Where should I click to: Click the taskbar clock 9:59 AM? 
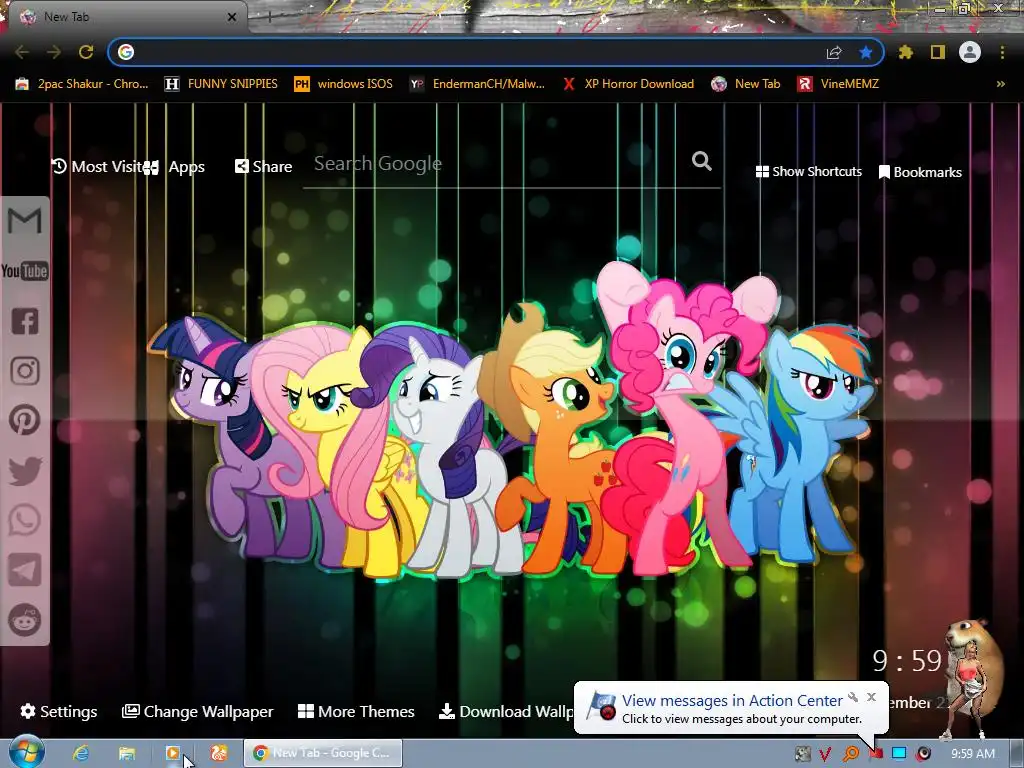973,754
